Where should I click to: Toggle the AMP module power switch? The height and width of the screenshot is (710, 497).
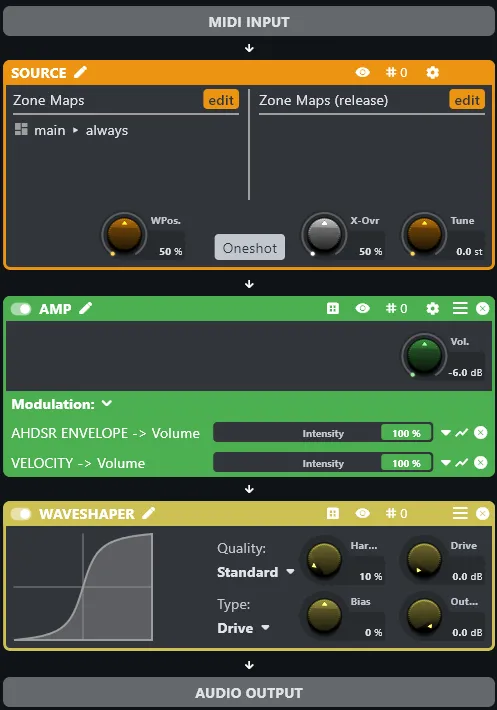pos(21,309)
